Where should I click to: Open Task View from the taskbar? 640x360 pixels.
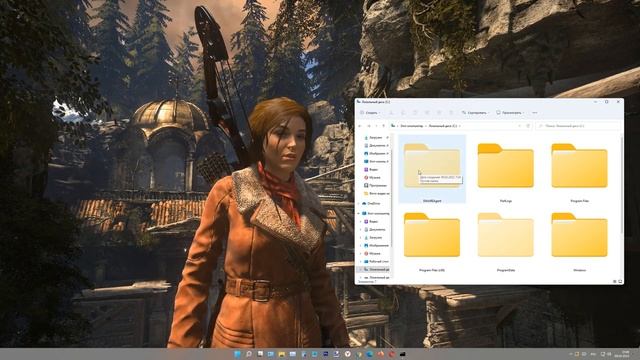coord(260,353)
